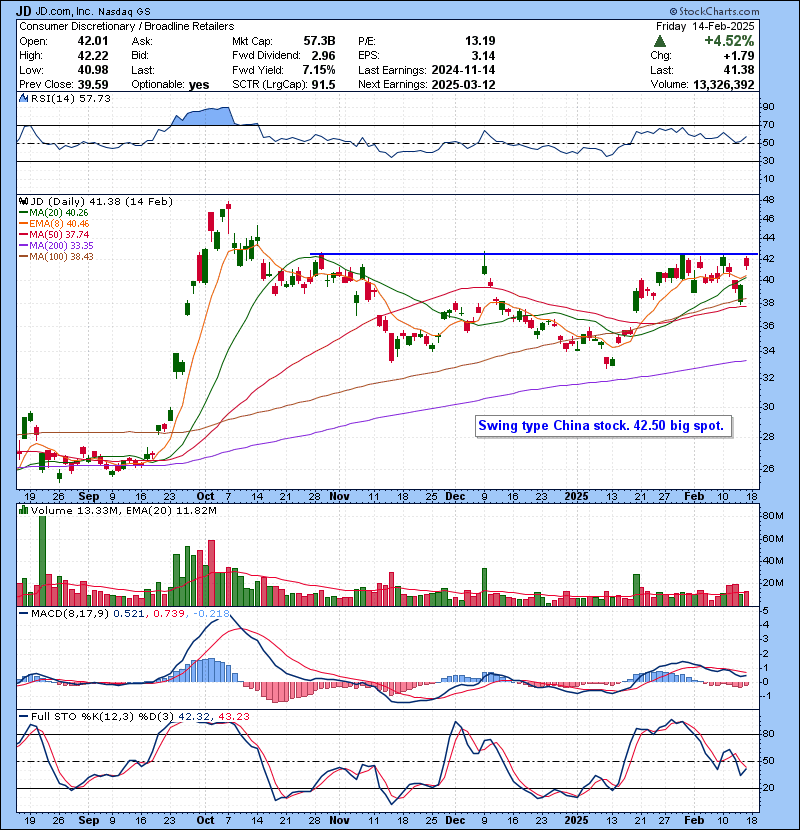Click the Open price 42.01
Image resolution: width=800 pixels, height=830 pixels.
pos(93,41)
